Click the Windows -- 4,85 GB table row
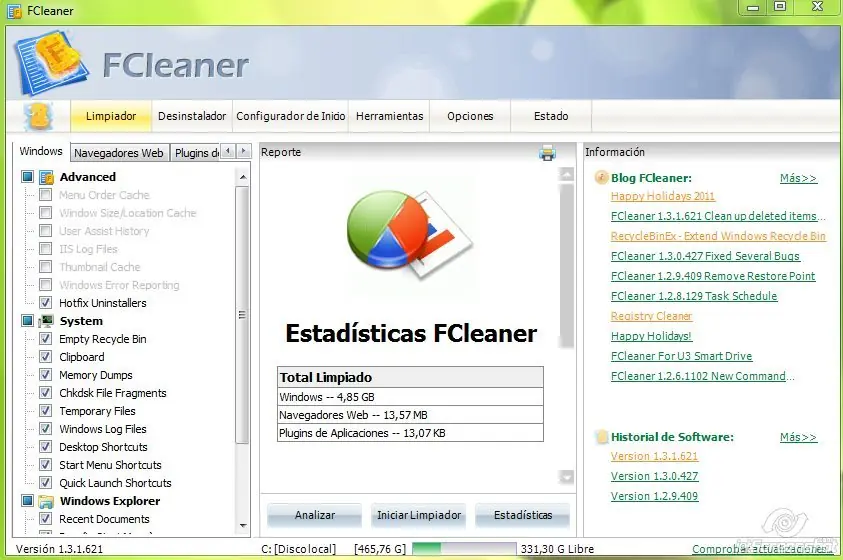 click(x=410, y=397)
